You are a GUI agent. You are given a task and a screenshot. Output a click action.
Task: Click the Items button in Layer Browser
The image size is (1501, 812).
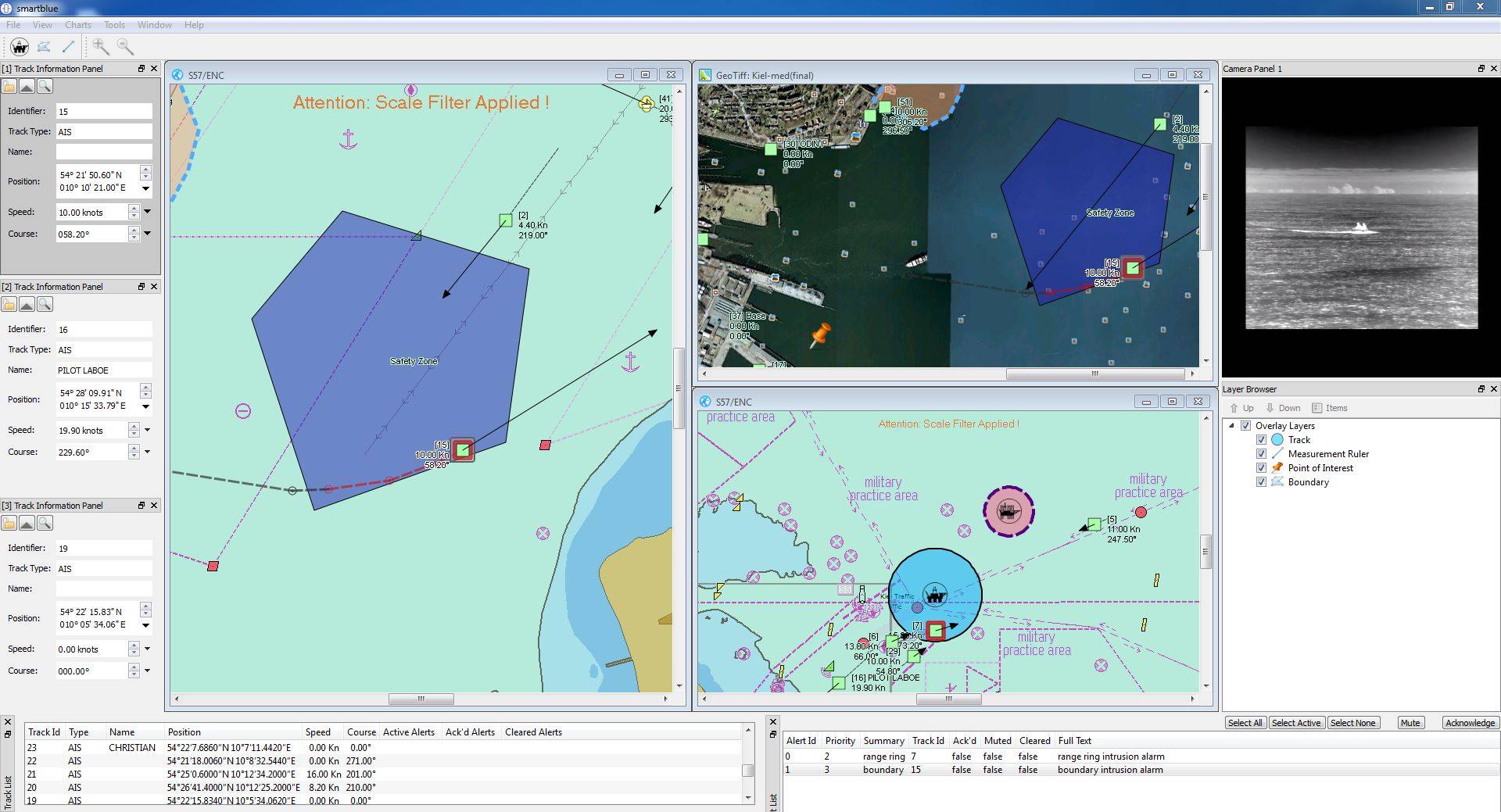[x=1330, y=408]
